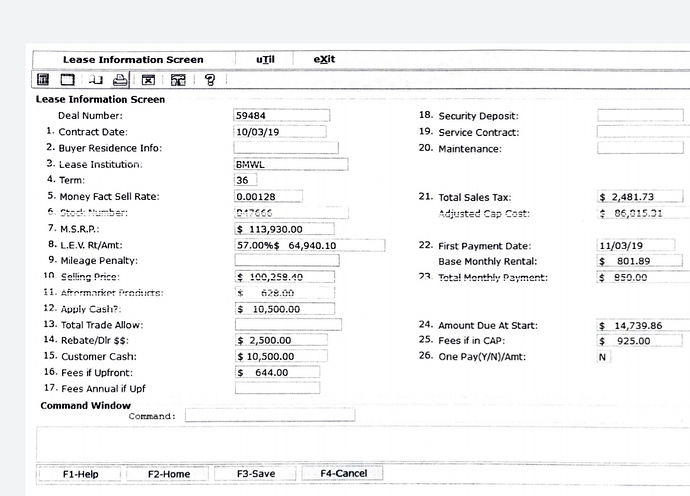Click the One Pay(Y/N) field showing N
Viewport: 690px width, 496px height.
pos(604,357)
